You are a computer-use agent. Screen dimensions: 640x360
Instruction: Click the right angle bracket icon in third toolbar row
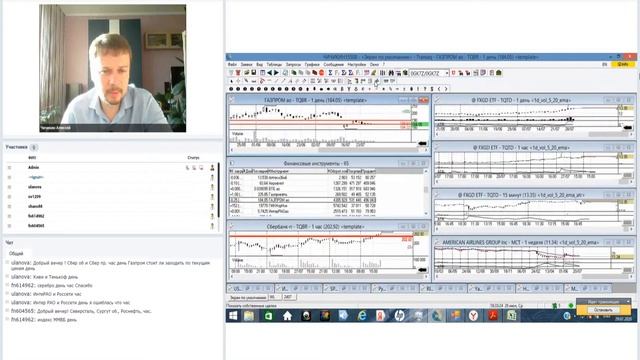click(x=446, y=89)
